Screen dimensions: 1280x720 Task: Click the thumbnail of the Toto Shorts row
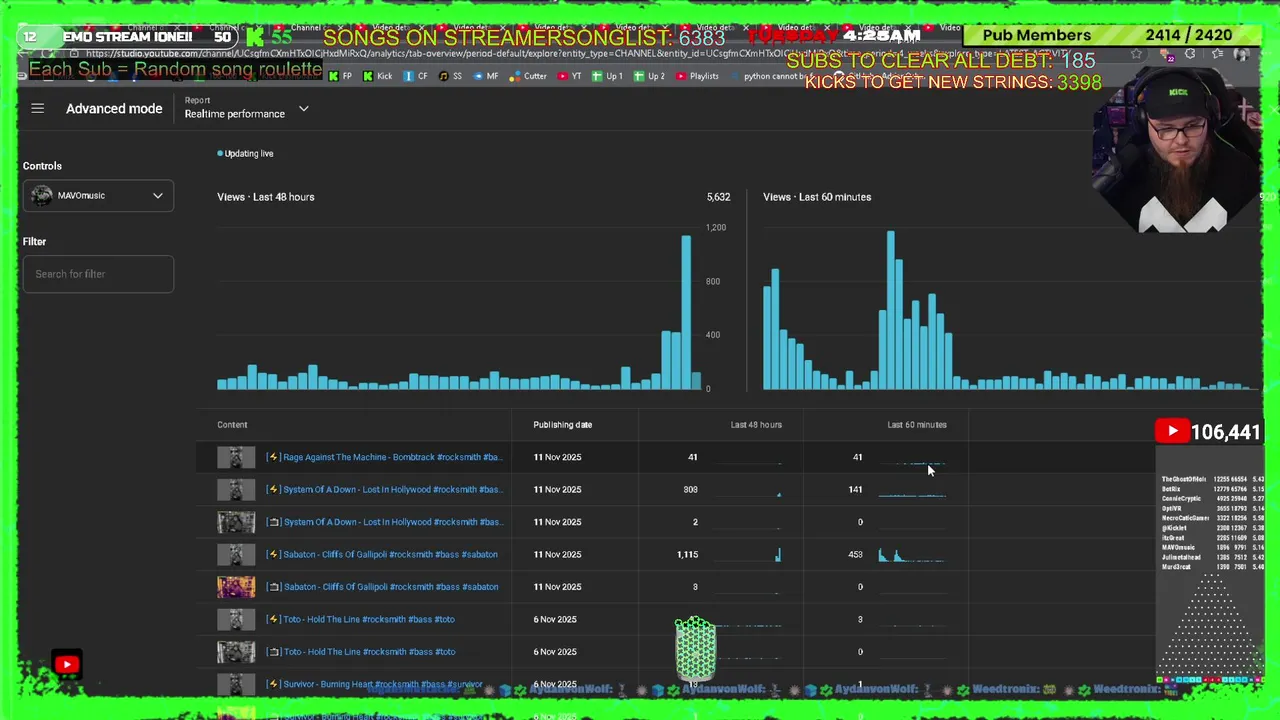[236, 619]
